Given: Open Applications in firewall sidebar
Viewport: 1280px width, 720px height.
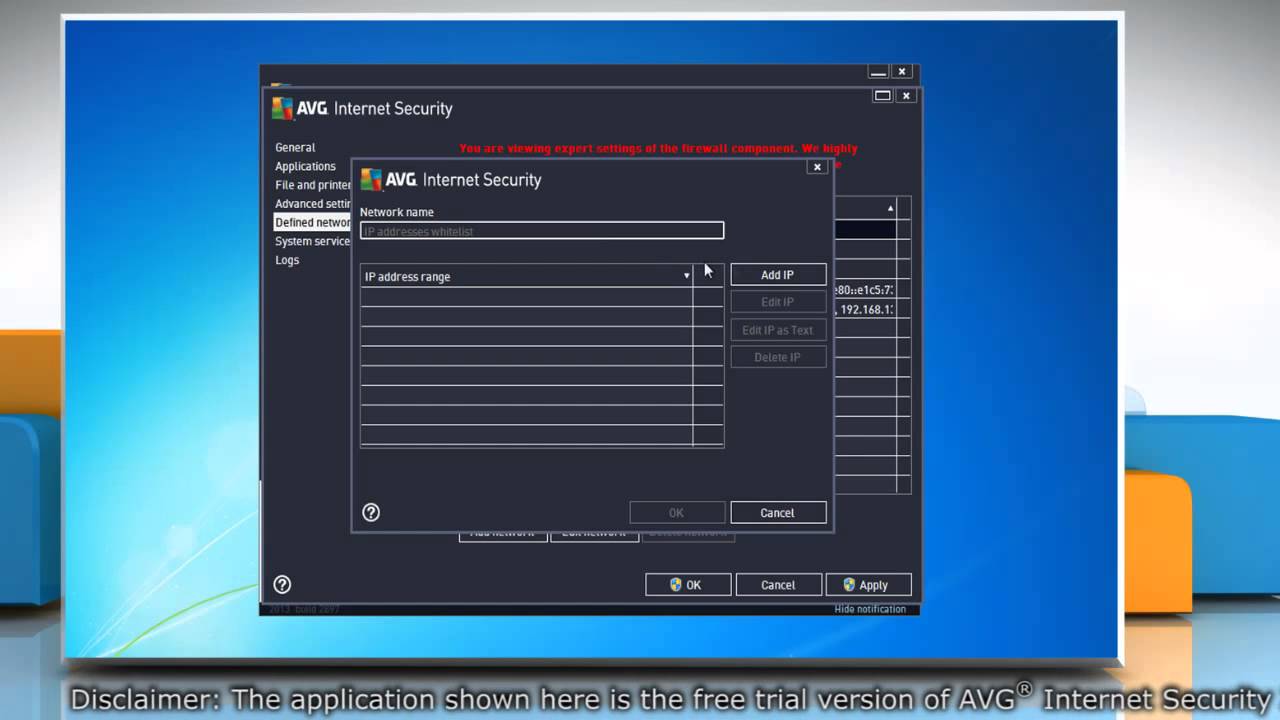Looking at the screenshot, I should coord(305,166).
